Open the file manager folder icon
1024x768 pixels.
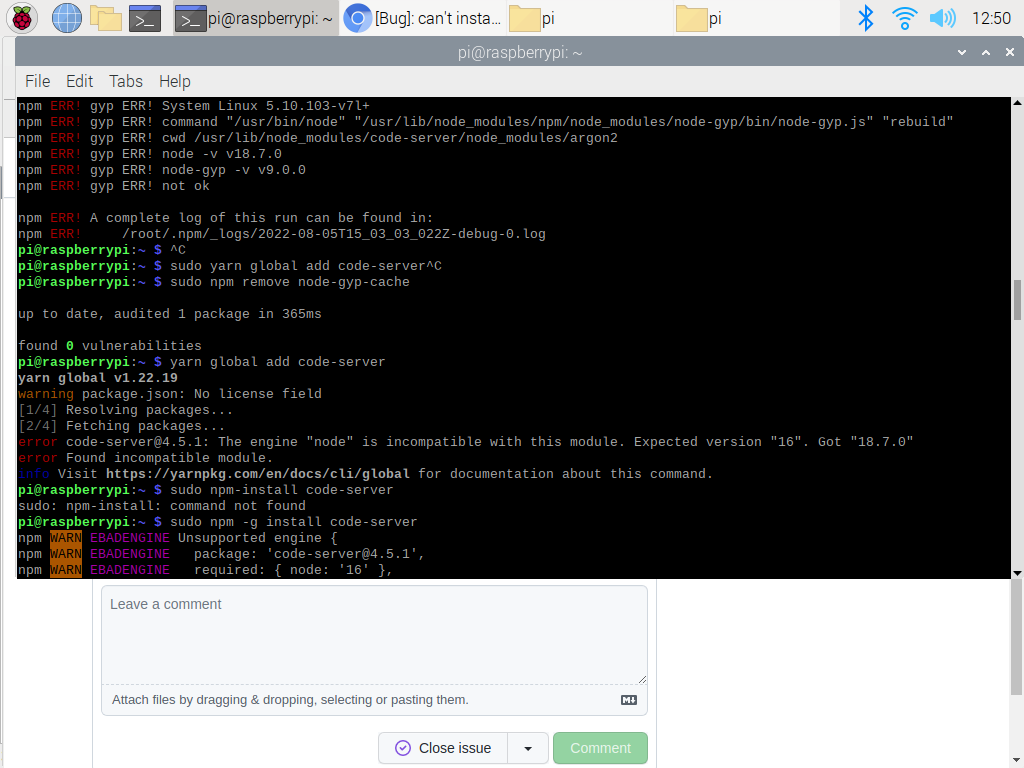106,18
